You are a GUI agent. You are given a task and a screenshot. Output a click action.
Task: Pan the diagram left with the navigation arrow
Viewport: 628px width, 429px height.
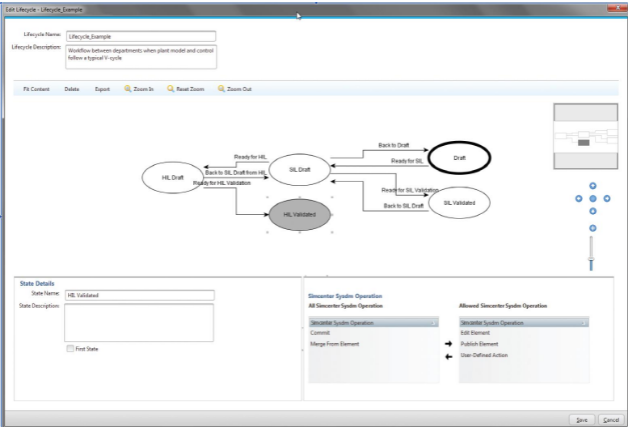580,199
